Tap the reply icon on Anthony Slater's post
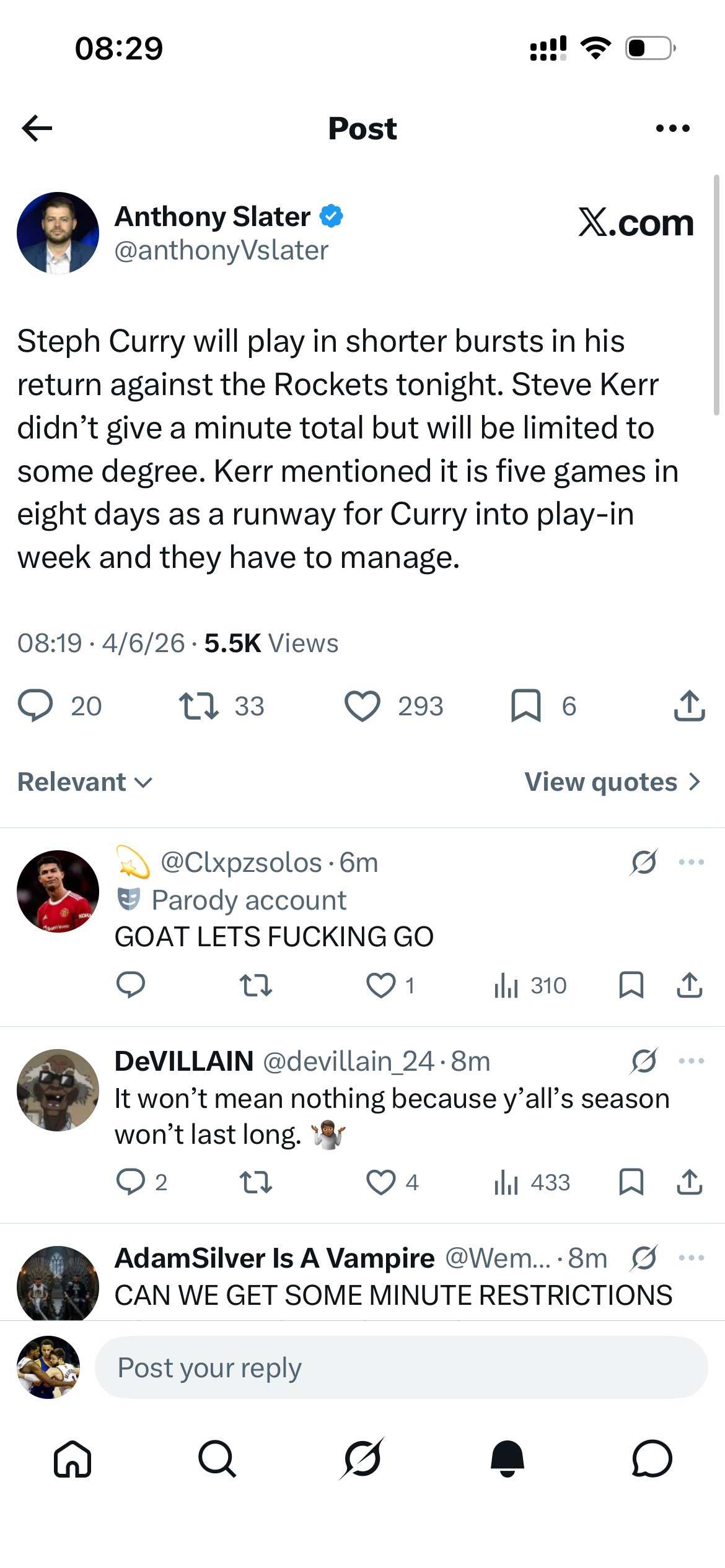 pyautogui.click(x=36, y=706)
